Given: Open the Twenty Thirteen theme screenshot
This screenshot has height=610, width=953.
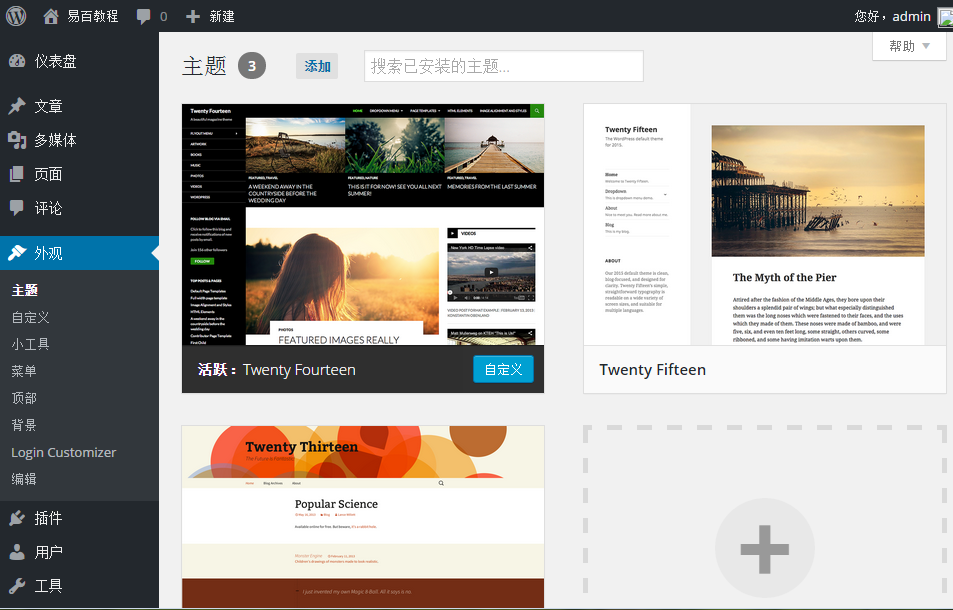Looking at the screenshot, I should [363, 516].
